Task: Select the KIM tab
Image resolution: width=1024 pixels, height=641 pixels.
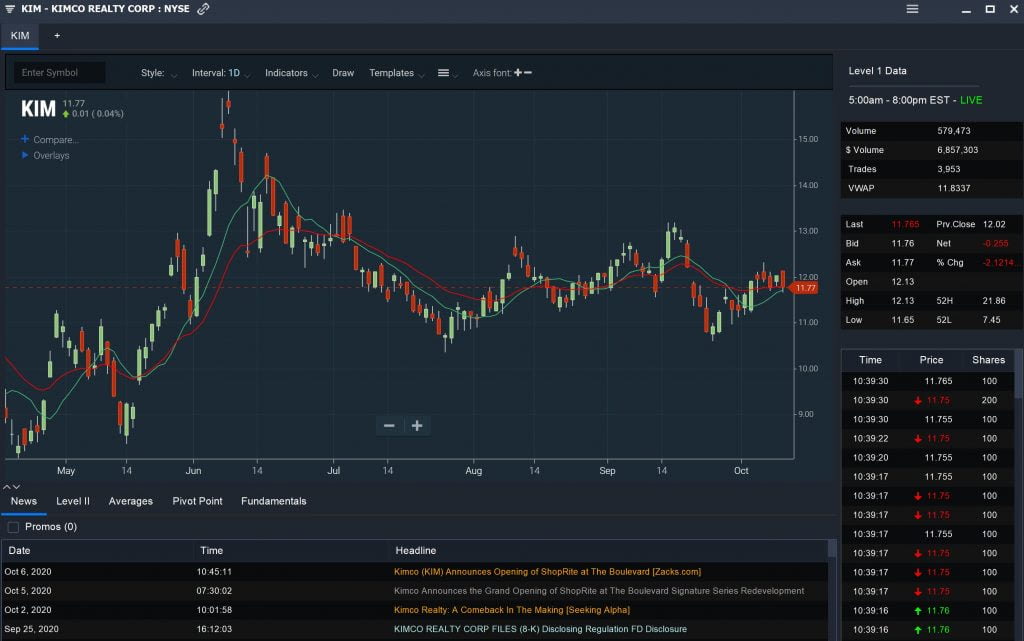Action: 20,36
